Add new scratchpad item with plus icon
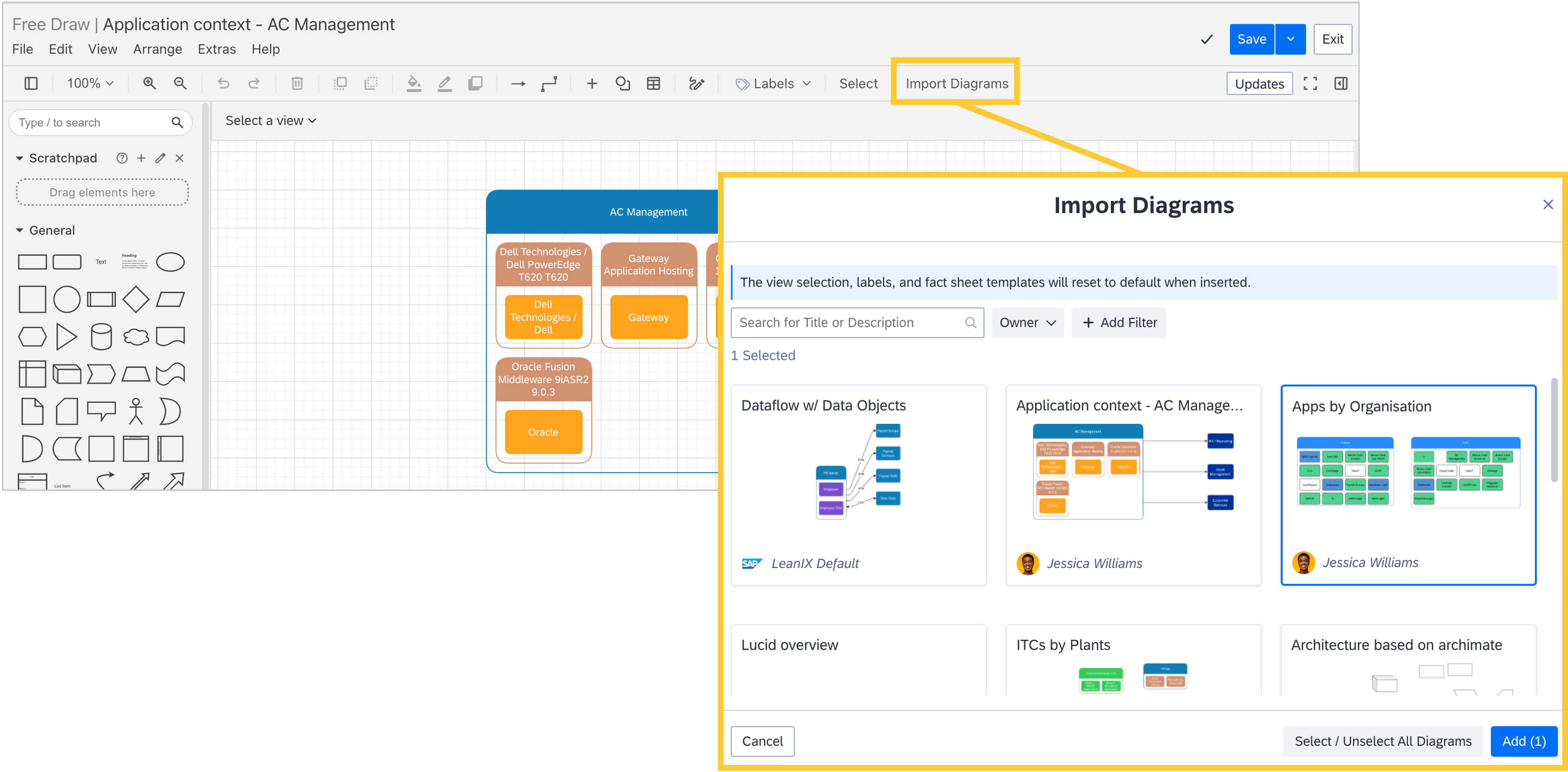 [141, 158]
